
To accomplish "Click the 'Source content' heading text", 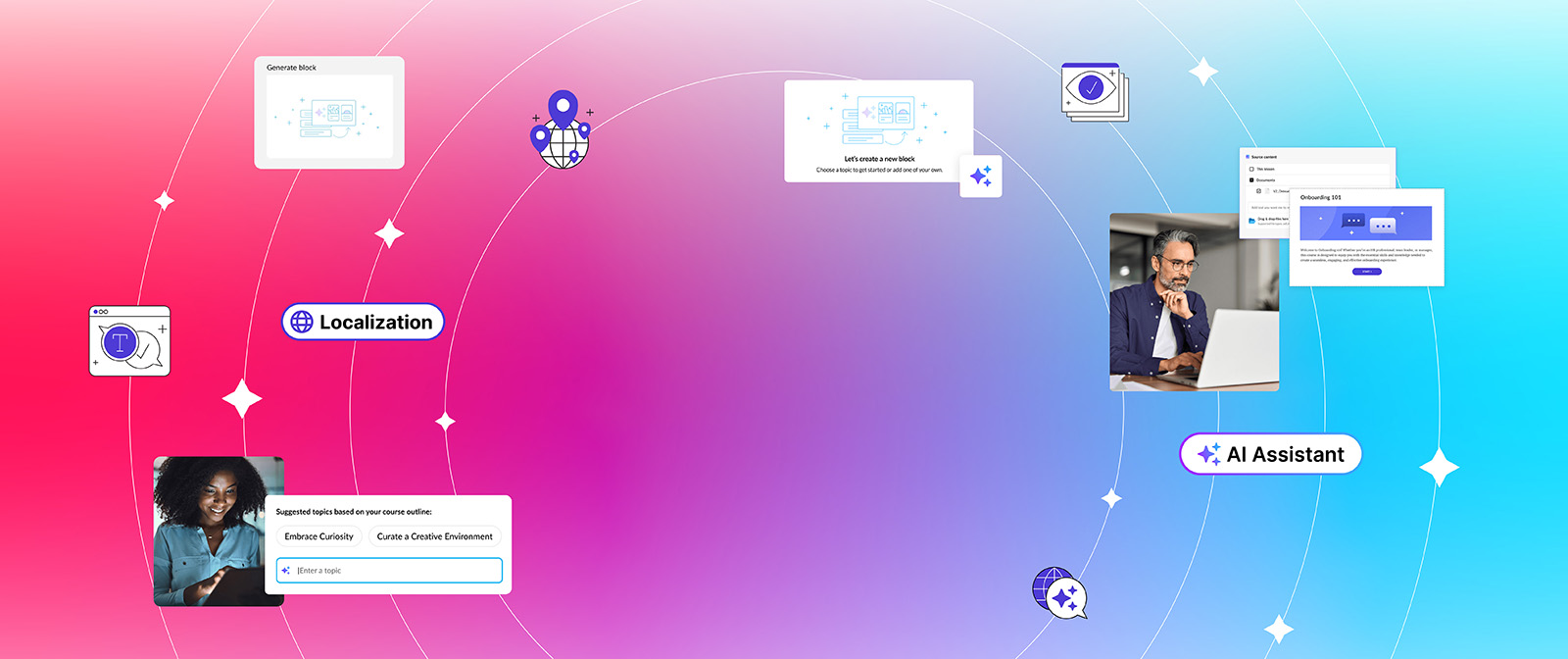I will tap(1264, 157).
